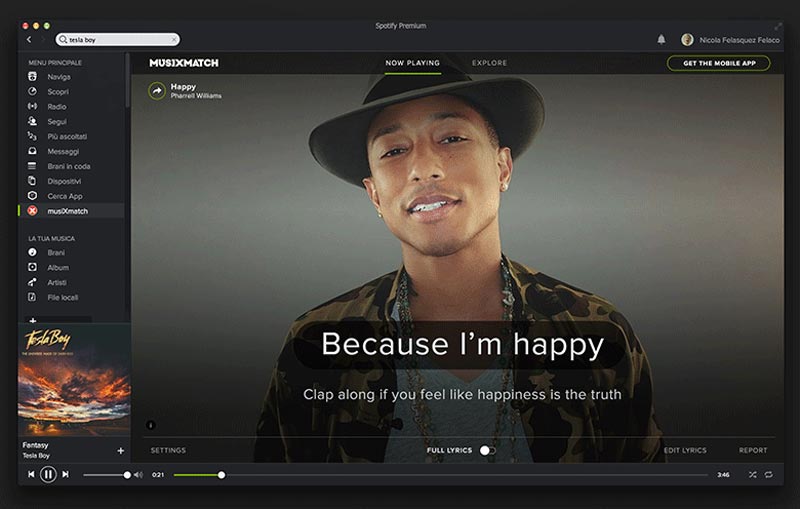This screenshot has height=509, width=800.
Task: Click the volume slider handle
Action: coord(127,475)
